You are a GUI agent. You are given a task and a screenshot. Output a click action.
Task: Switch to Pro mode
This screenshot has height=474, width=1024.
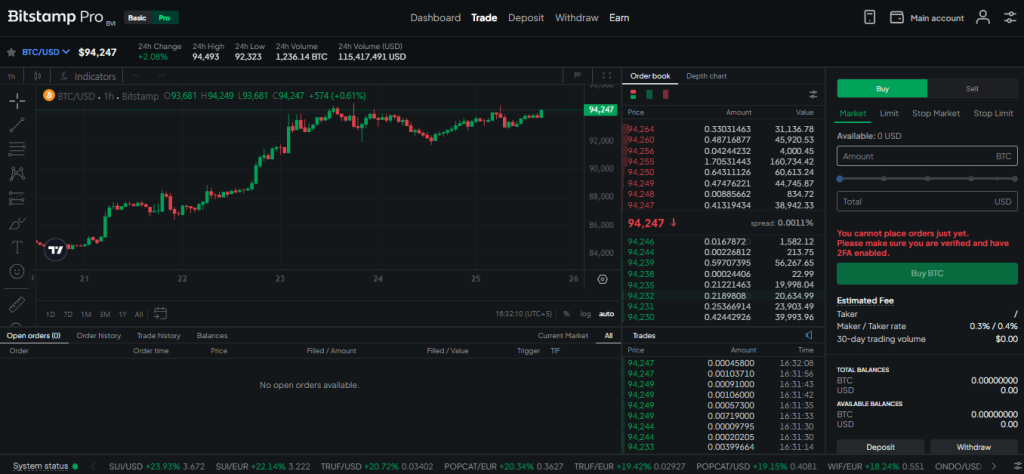coord(164,18)
